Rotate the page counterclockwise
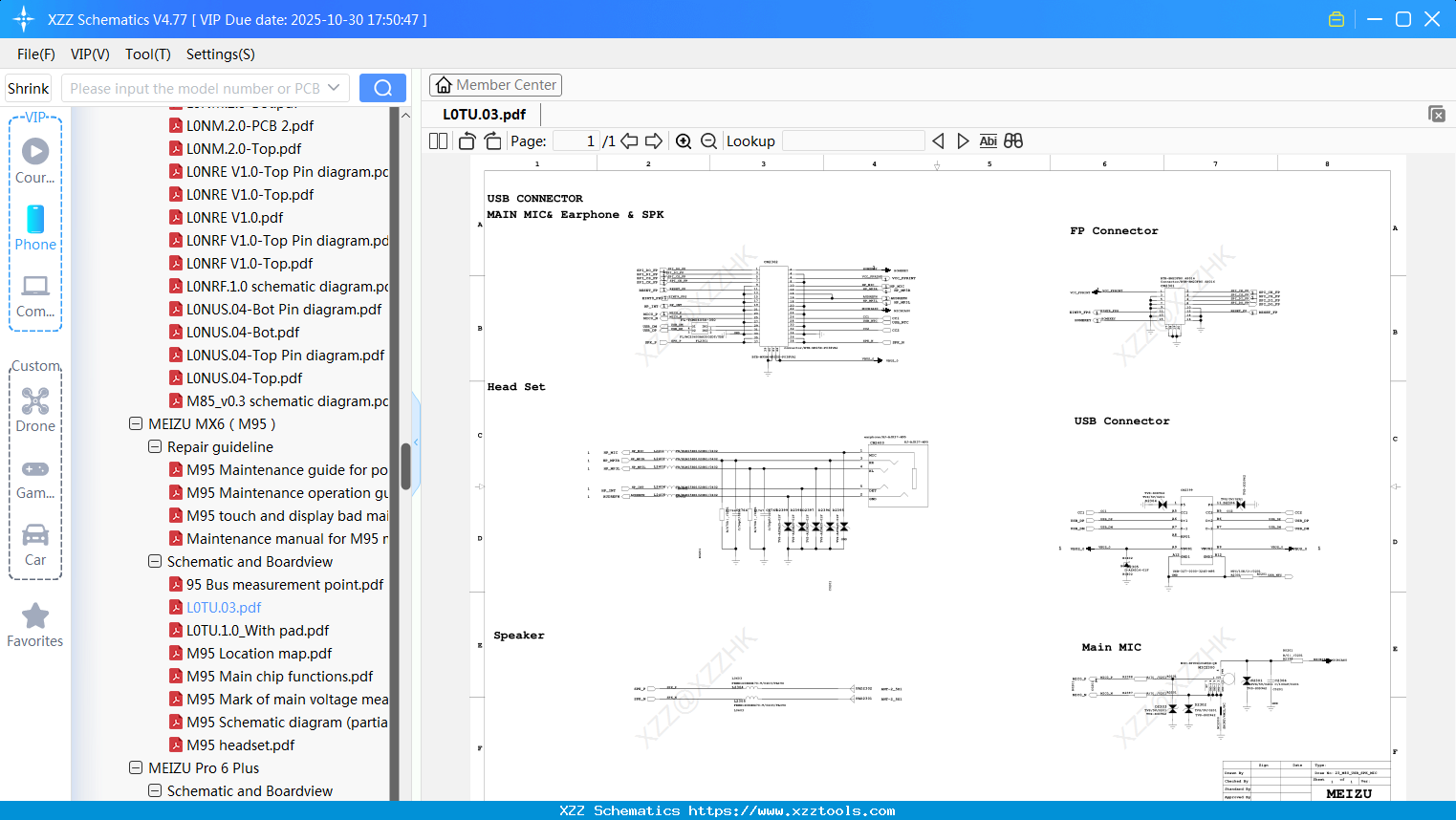 tap(467, 140)
